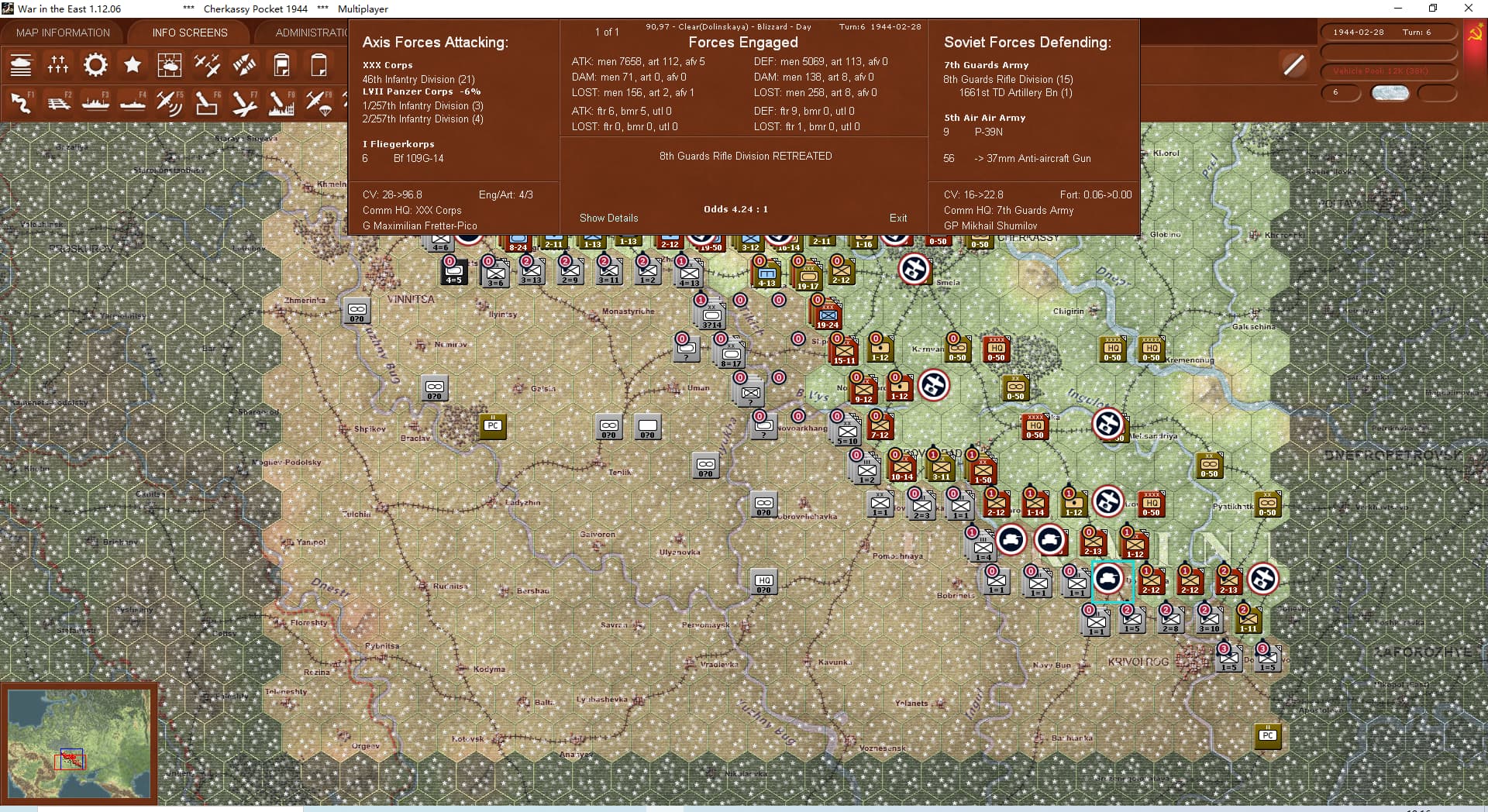The height and width of the screenshot is (812, 1488).
Task: Select the German HQ counter near Savran
Action: [763, 581]
